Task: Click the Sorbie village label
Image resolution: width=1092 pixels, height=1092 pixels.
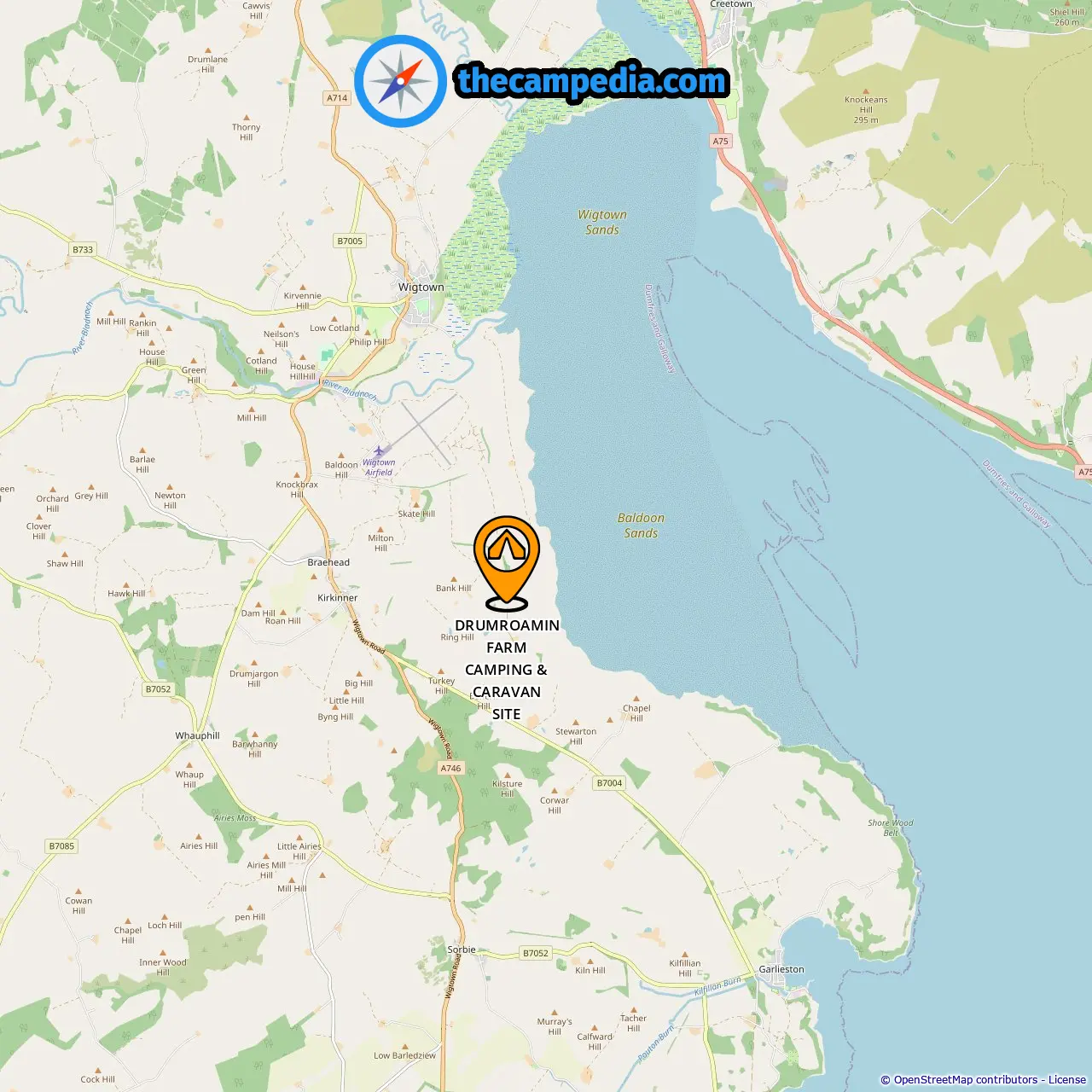Action: [462, 950]
